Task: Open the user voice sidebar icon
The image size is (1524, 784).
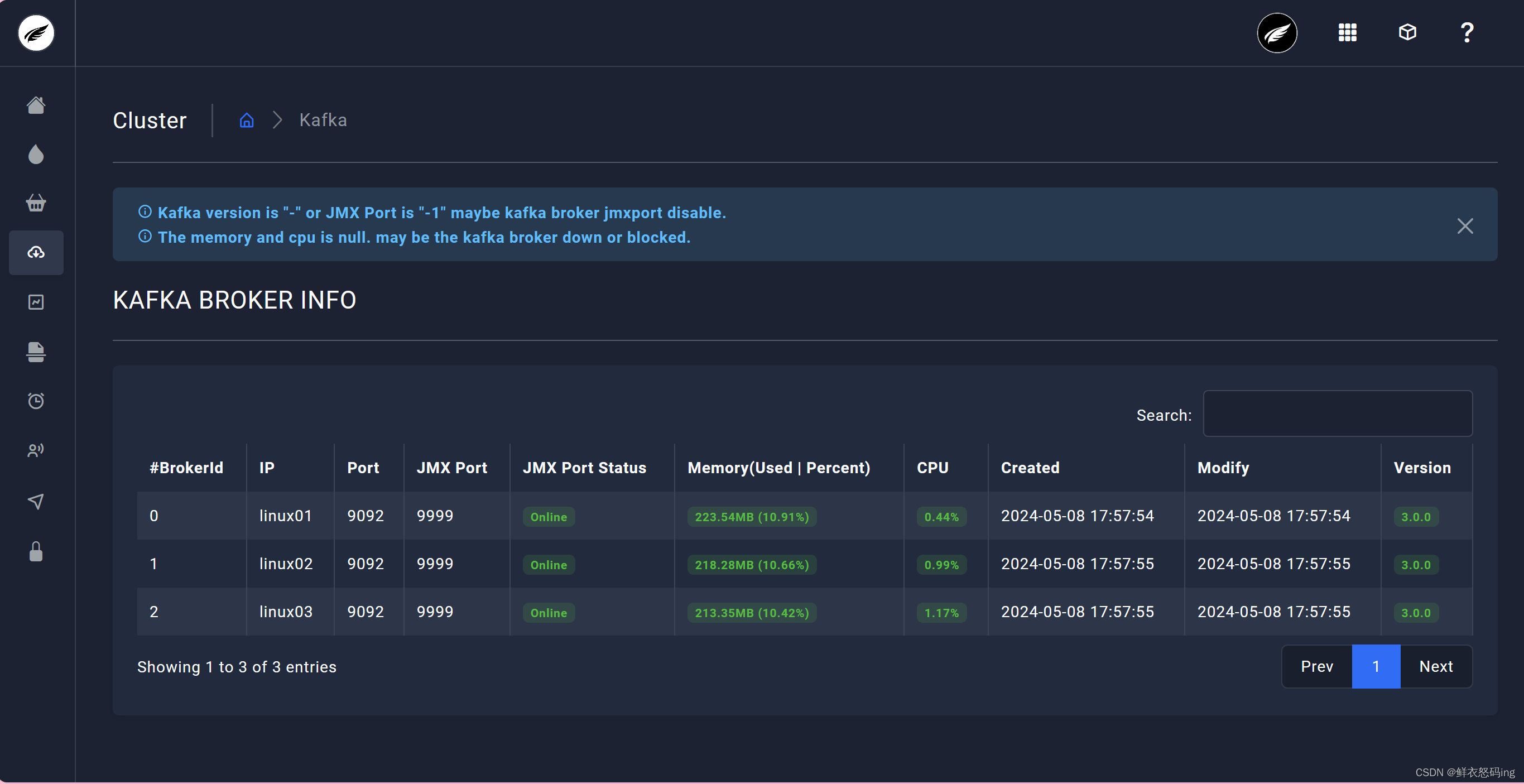Action: pyautogui.click(x=36, y=450)
